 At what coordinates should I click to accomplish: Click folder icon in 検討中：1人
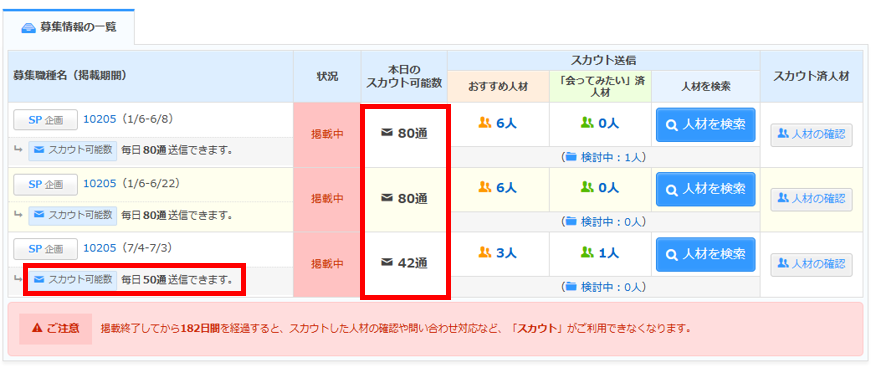coord(570,158)
